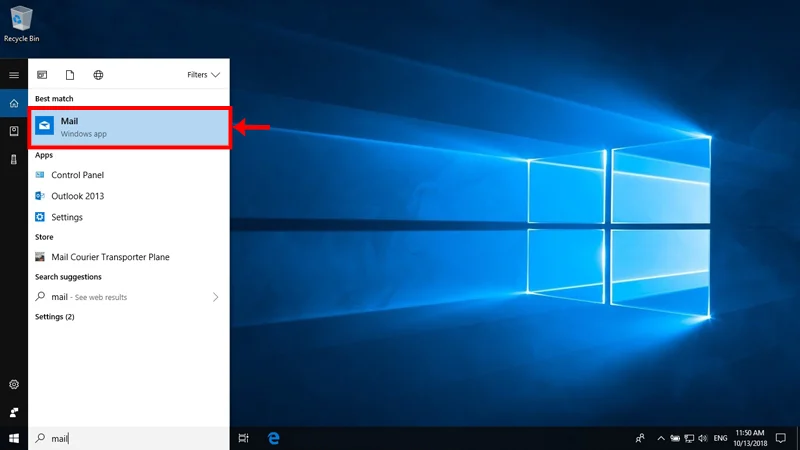Launch Microsoft Edge from the taskbar
The height and width of the screenshot is (450, 800).
[273, 438]
